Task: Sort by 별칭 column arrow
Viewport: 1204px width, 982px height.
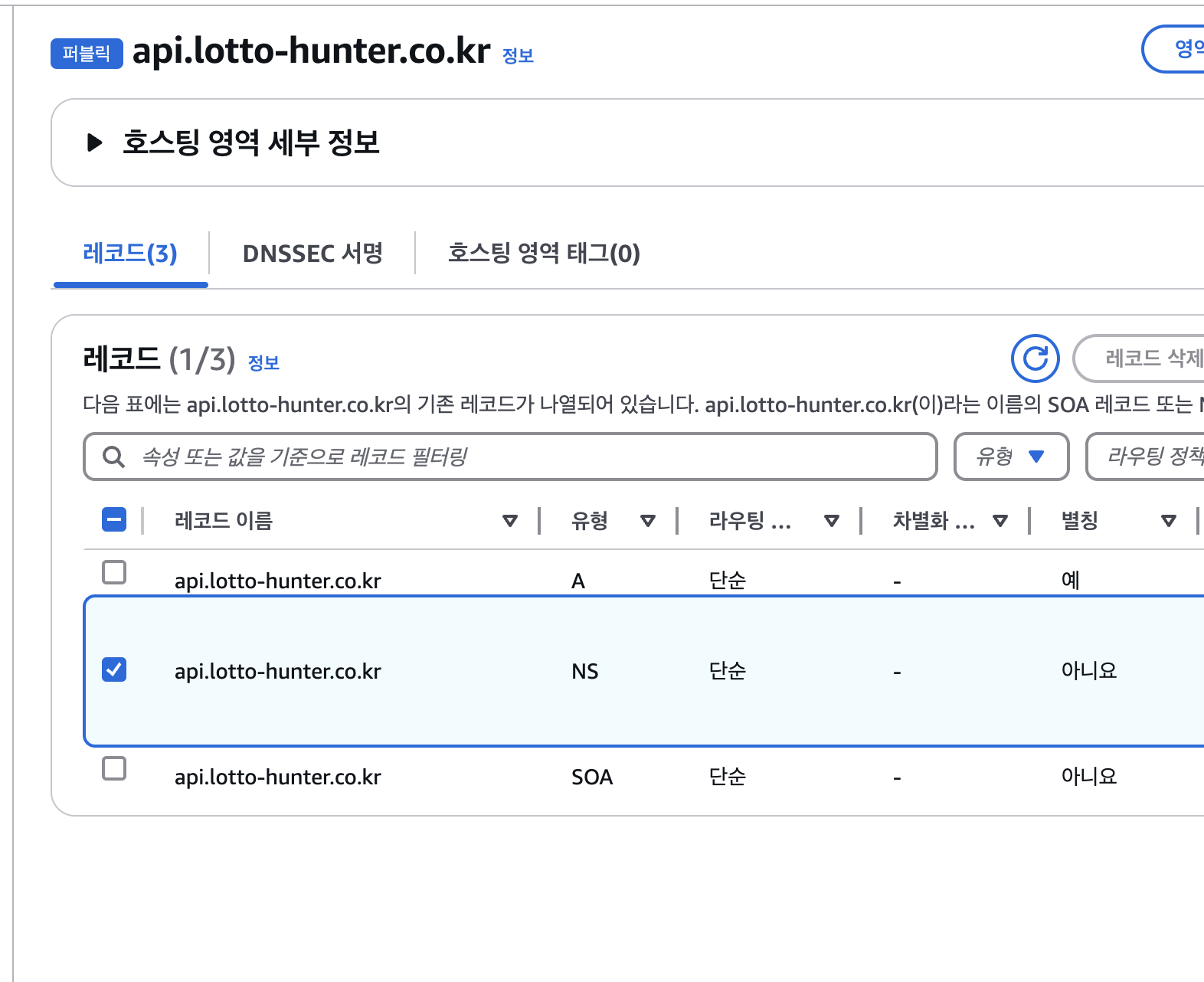Action: point(1169,522)
